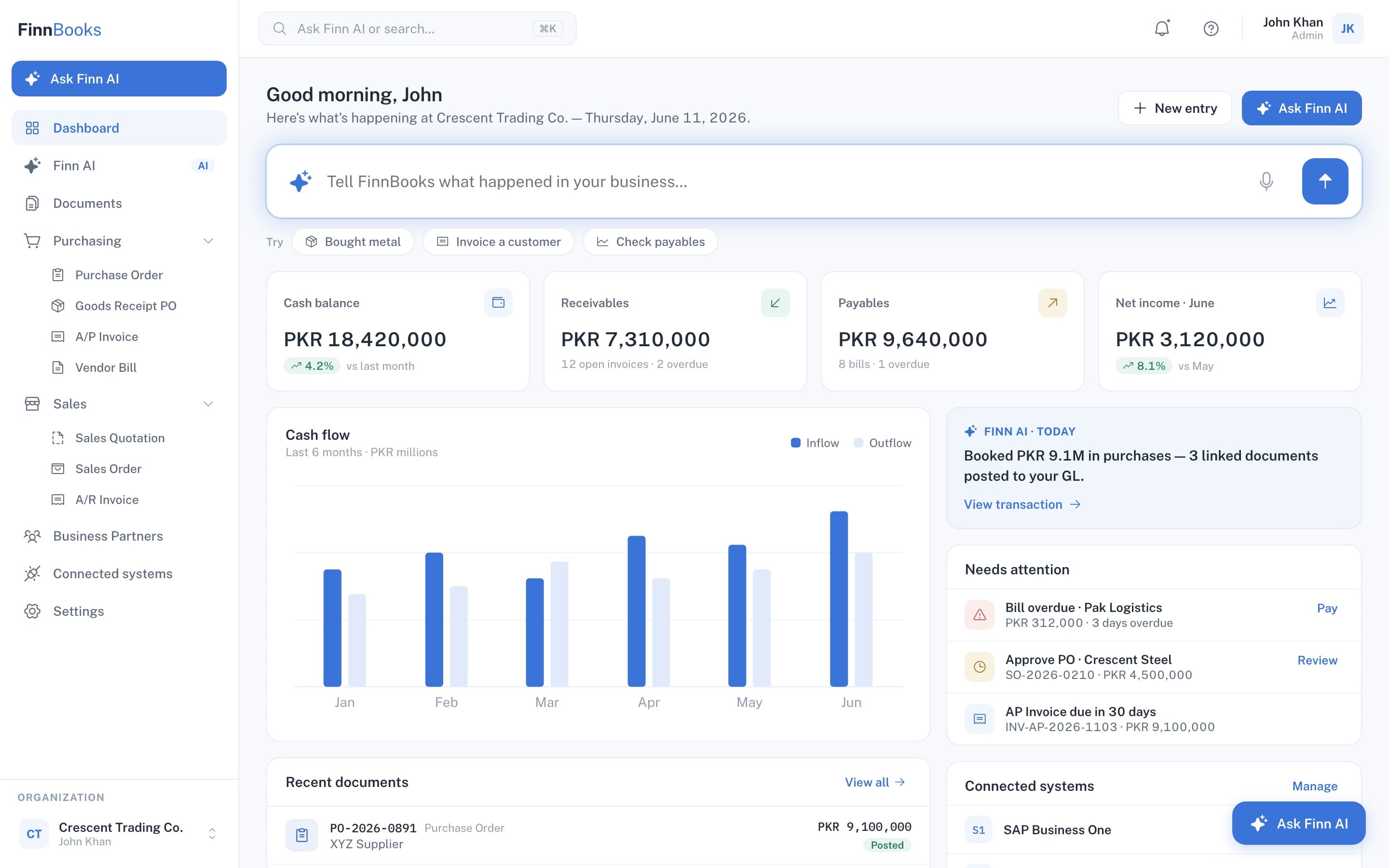Click View all recent documents

click(875, 782)
